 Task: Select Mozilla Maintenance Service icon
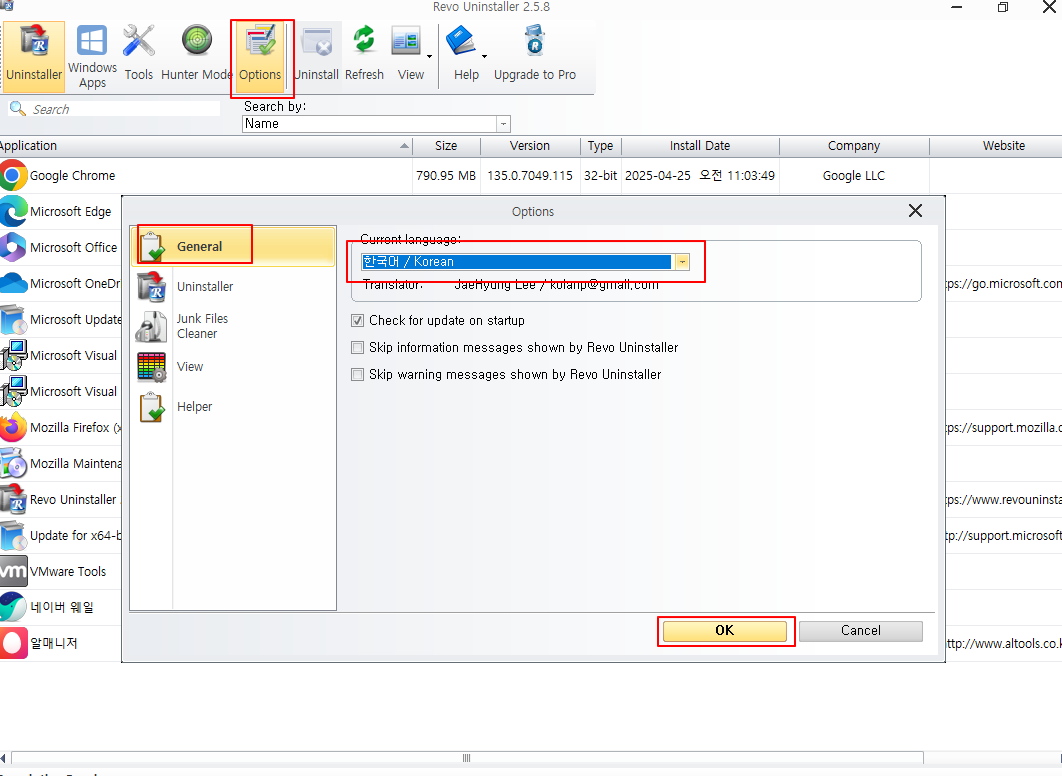(14, 463)
